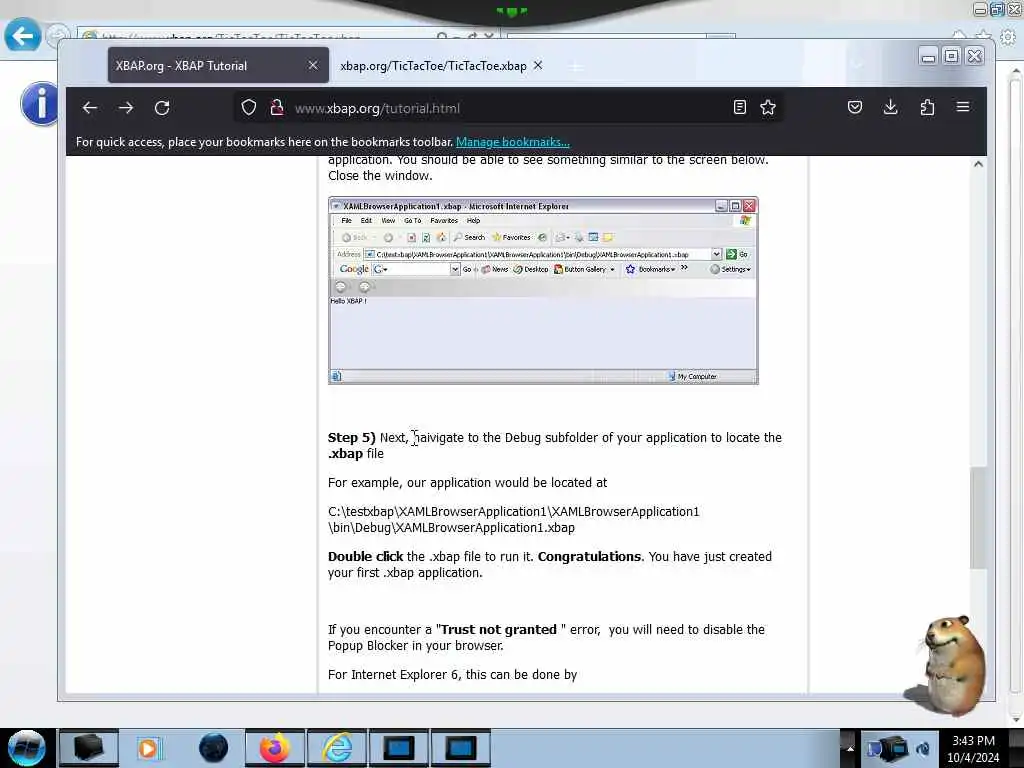Maximize the Firefox window
The image size is (1024, 768).
point(952,57)
